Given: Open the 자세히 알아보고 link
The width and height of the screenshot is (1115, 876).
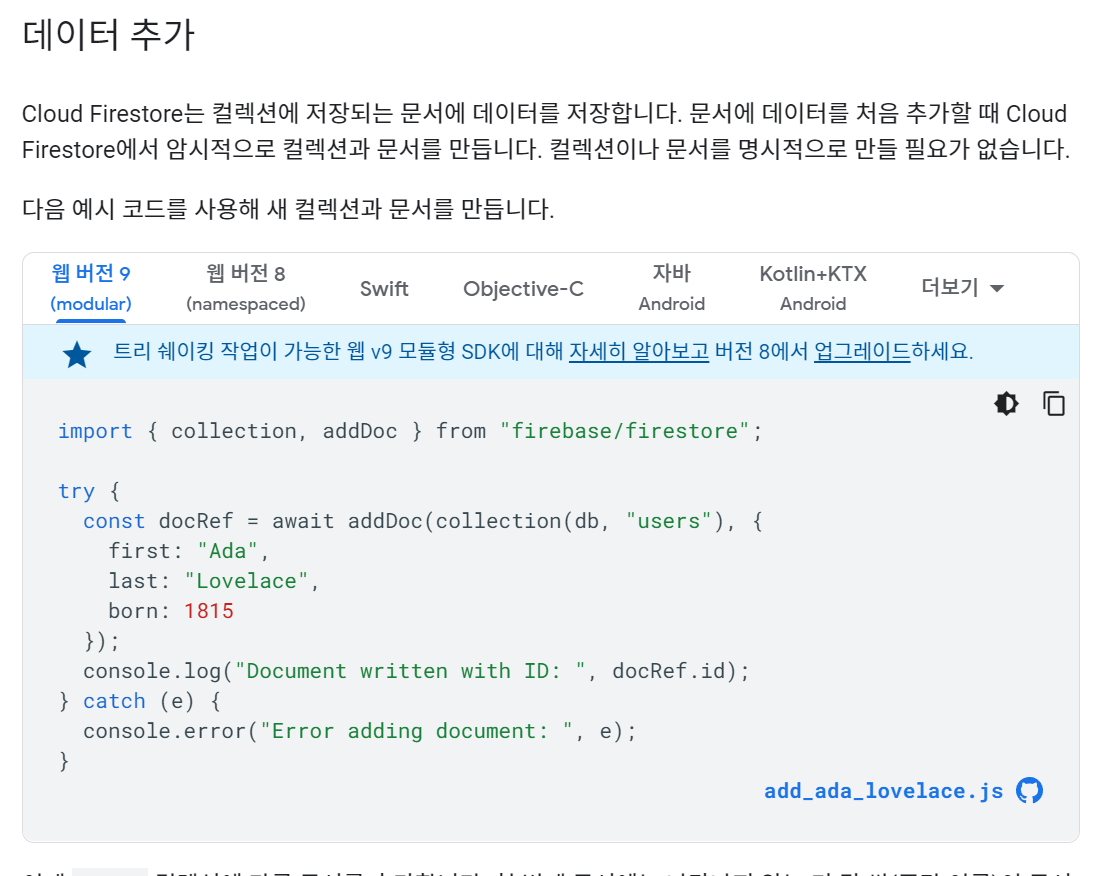Looking at the screenshot, I should click(639, 351).
